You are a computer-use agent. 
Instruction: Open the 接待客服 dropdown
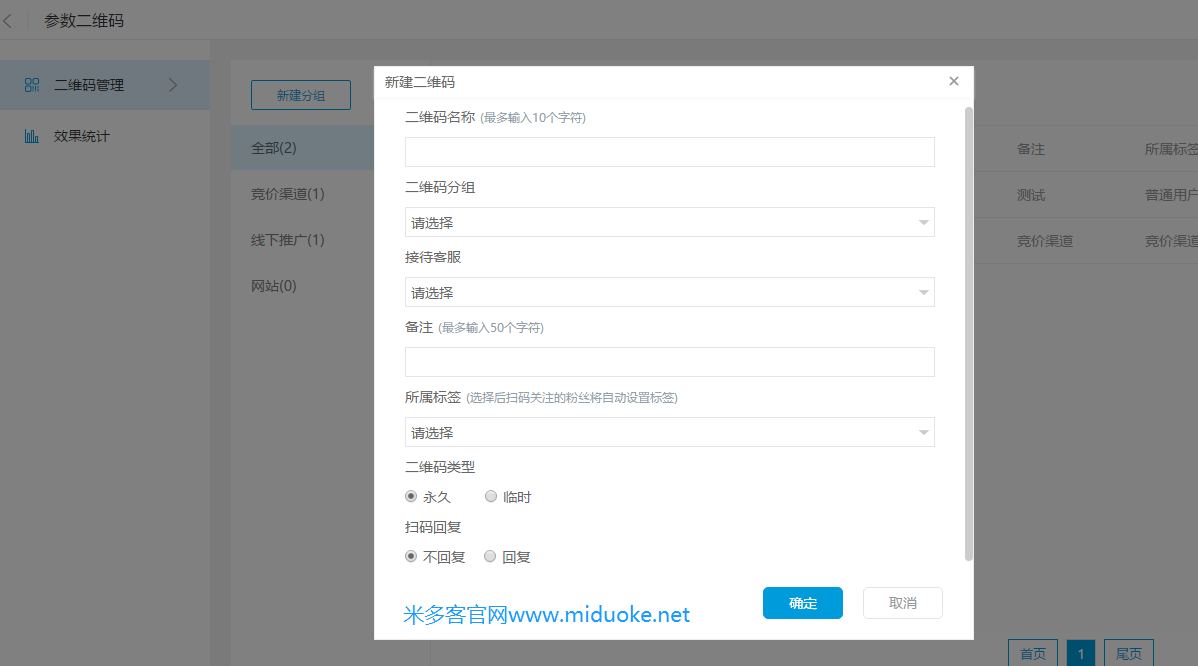pos(669,292)
